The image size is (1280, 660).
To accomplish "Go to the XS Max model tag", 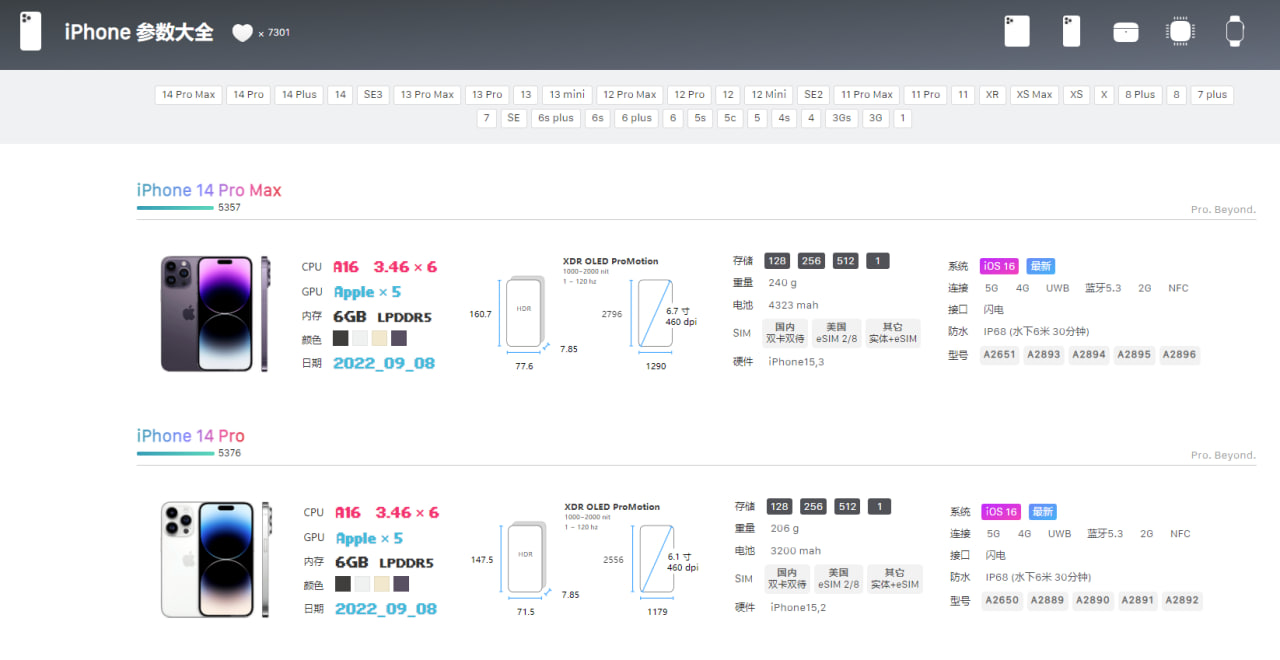I will [x=1034, y=95].
